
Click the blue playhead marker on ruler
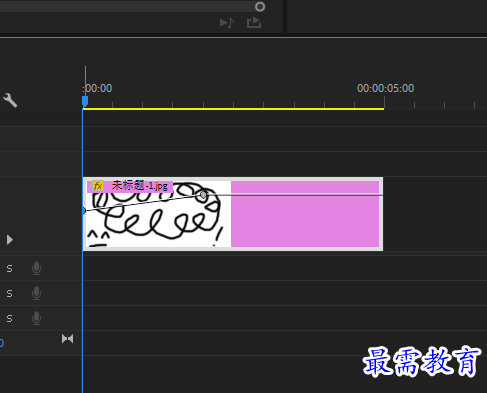tap(85, 101)
